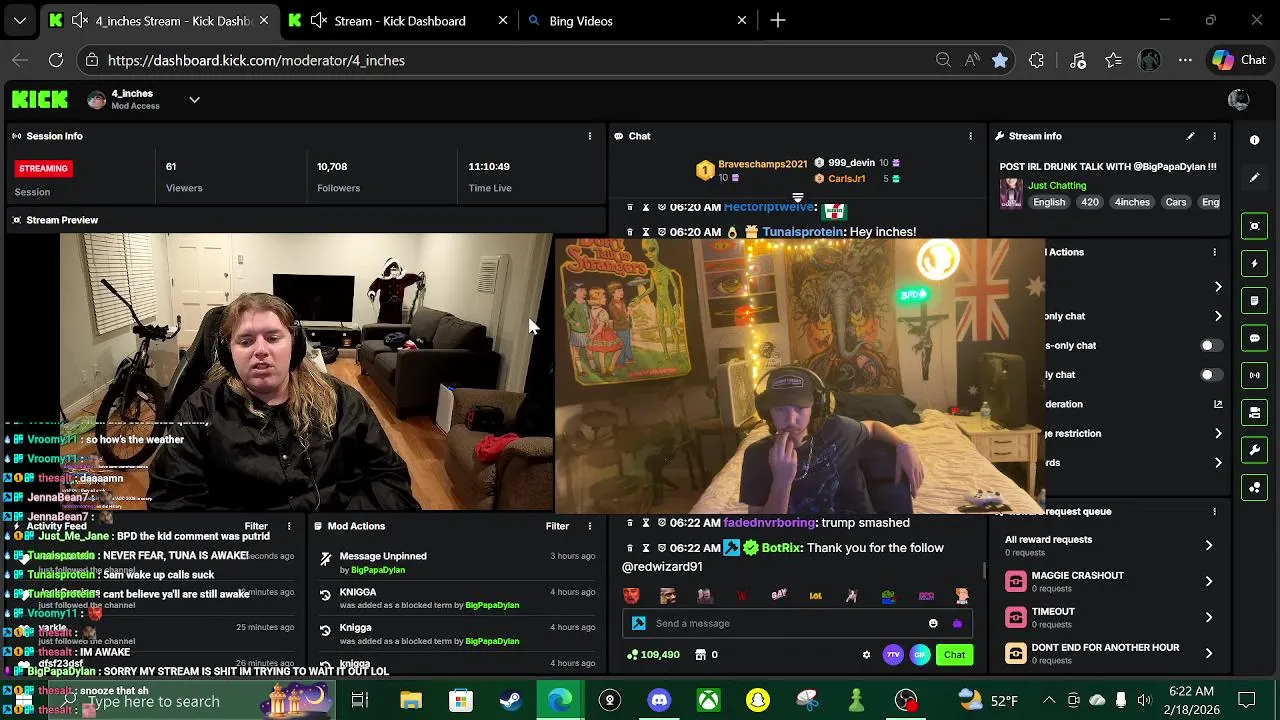Image resolution: width=1280 pixels, height=720 pixels.
Task: Open Mod Actions three-dot menu
Action: [x=590, y=526]
